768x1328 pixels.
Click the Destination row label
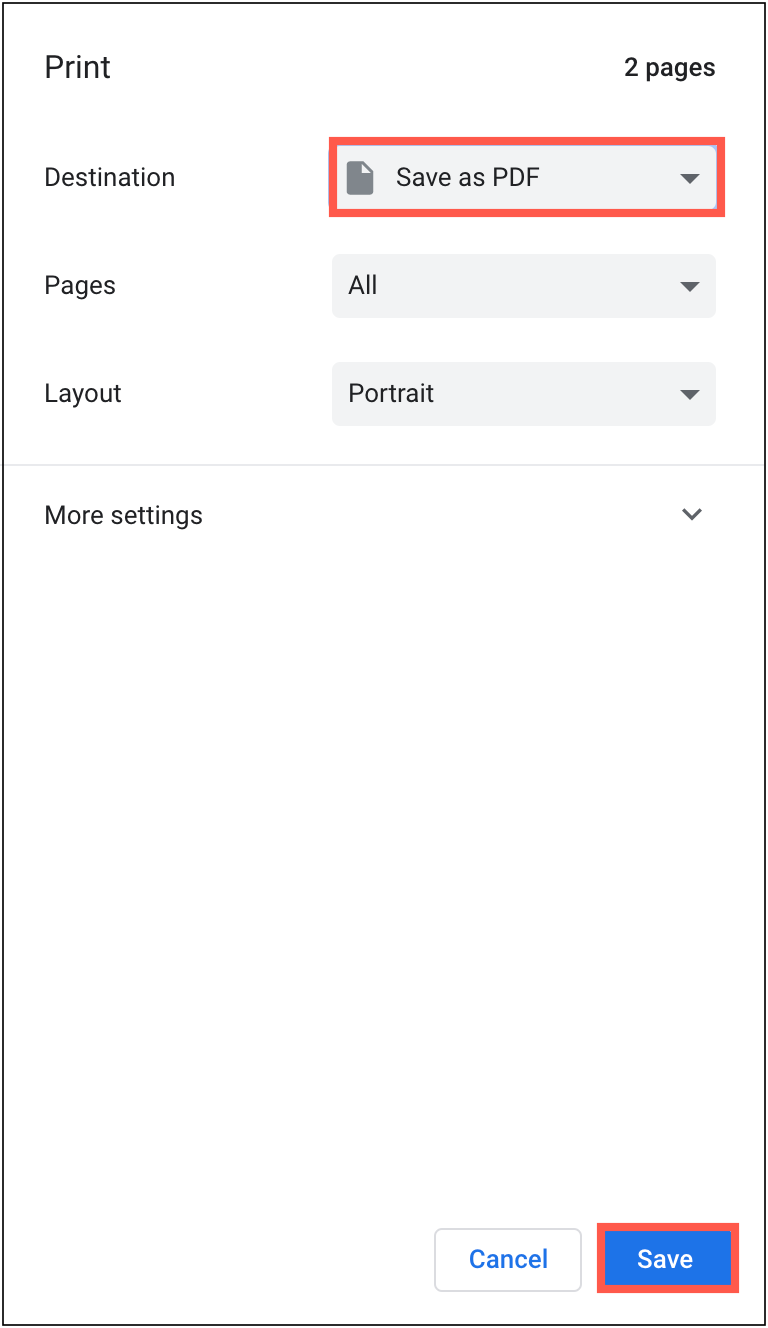pos(109,177)
